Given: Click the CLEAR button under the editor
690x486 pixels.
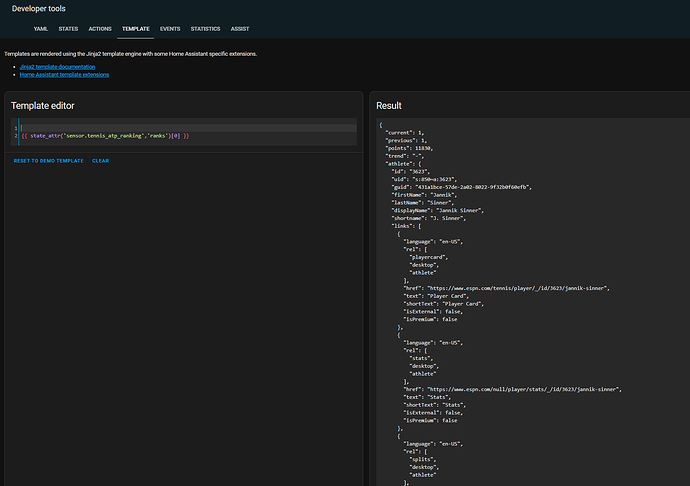Looking at the screenshot, I should [x=101, y=160].
